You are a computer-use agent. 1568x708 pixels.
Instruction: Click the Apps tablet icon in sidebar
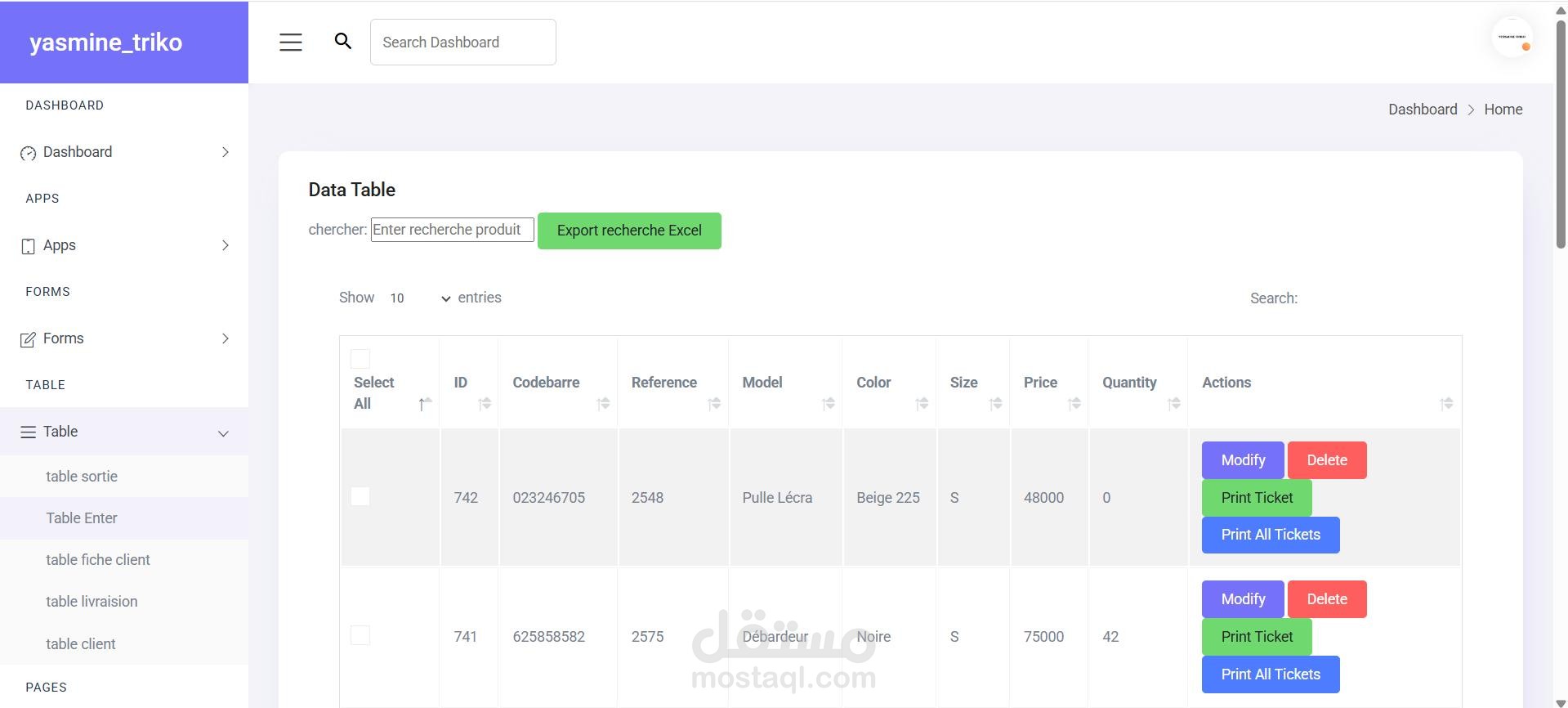(29, 246)
